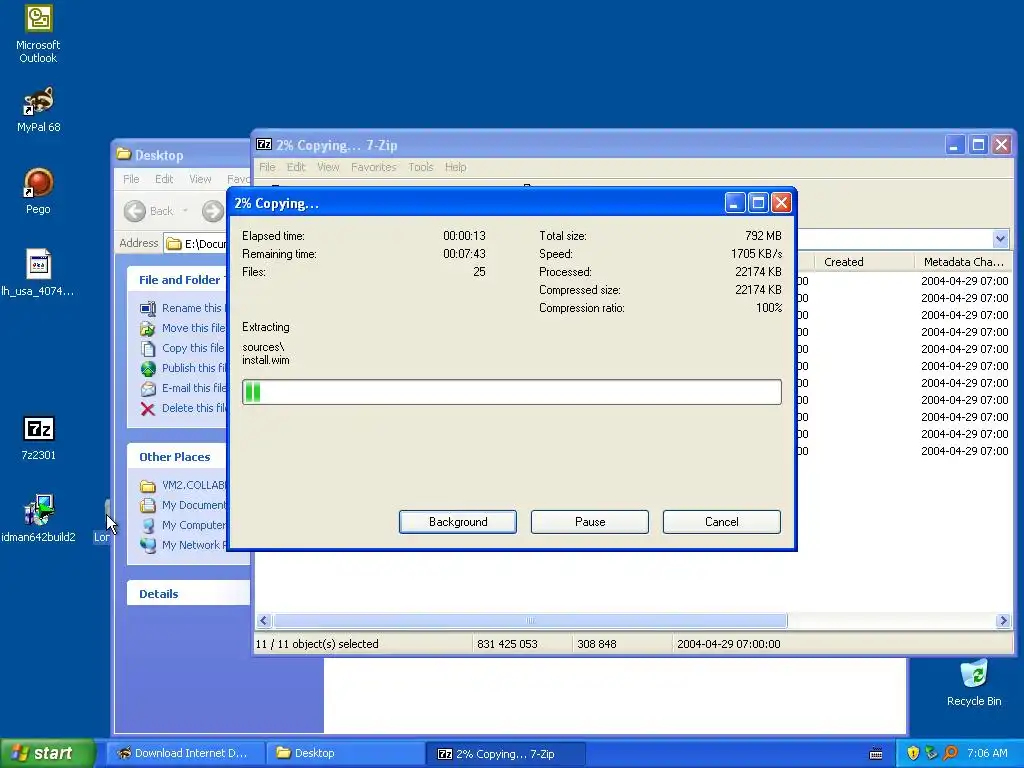Image resolution: width=1024 pixels, height=768 pixels.
Task: Click the install.wim file name text
Action: [266, 360]
